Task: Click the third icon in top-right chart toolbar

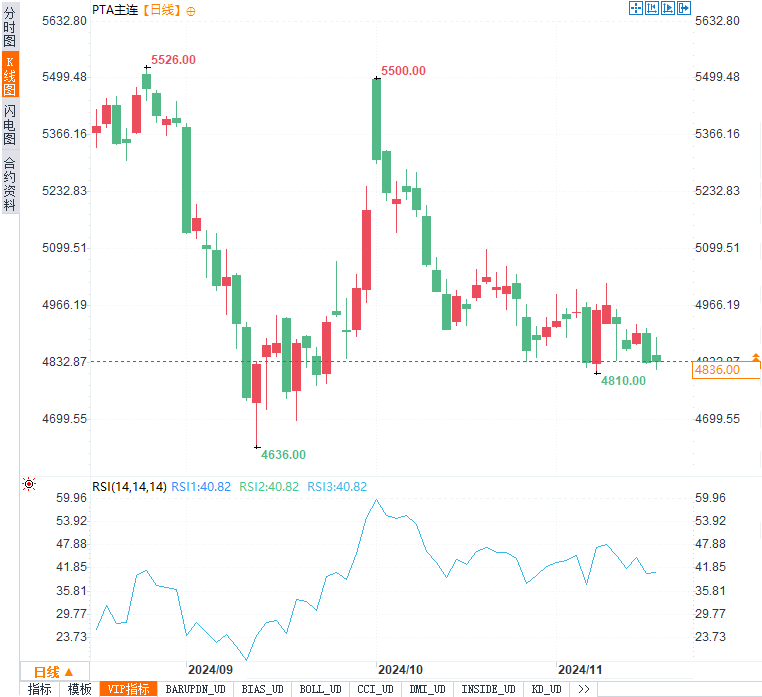Action: 667,9
